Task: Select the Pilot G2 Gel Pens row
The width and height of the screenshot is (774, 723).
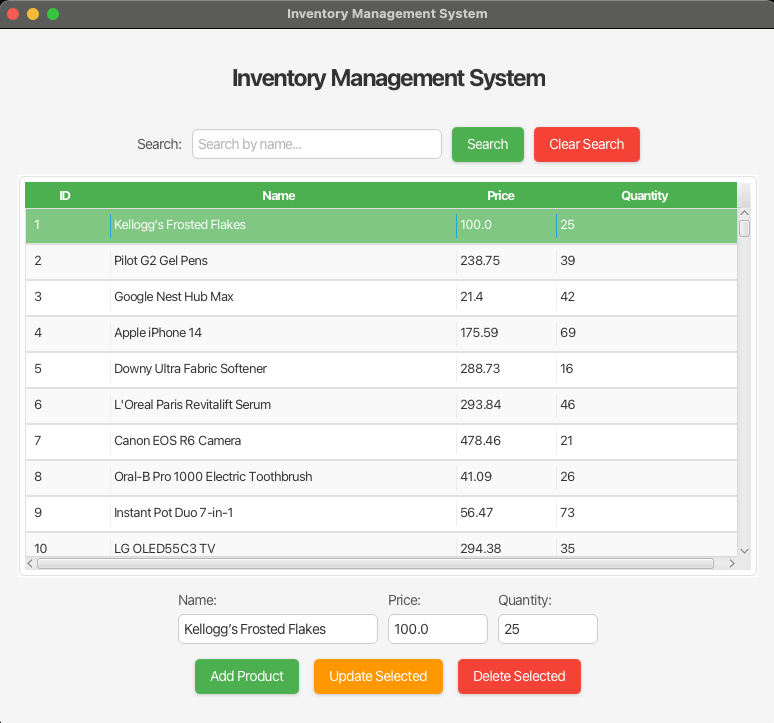Action: 381,262
